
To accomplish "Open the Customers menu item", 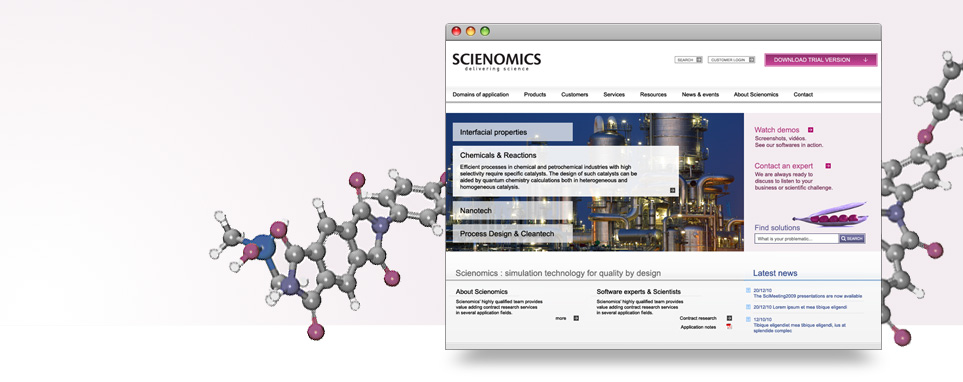I will 575,95.
